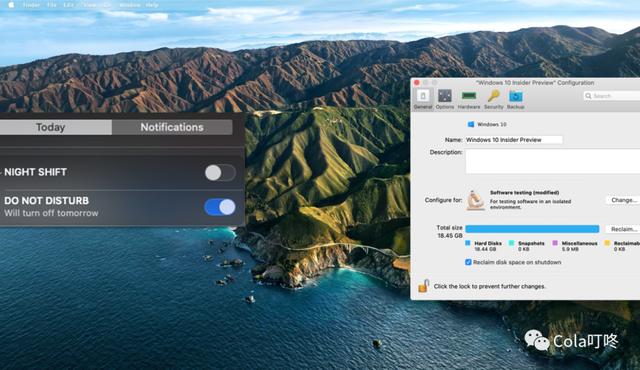Click the Search field in the Configuration window
The width and height of the screenshot is (640, 370).
click(612, 96)
